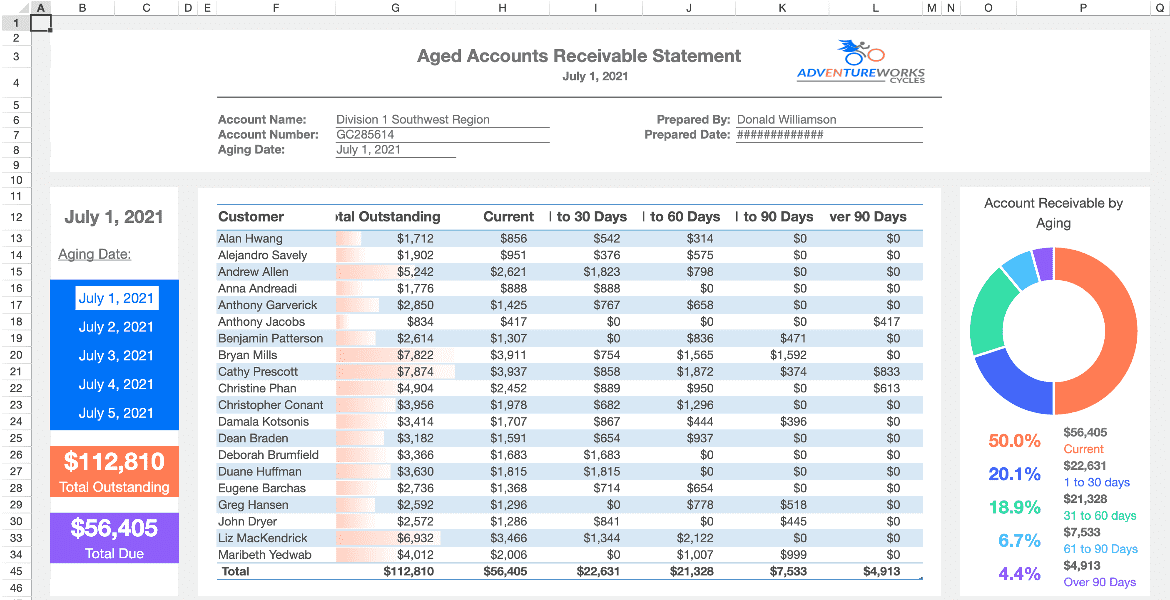Click the $112,810 Total Outstanding card
Screen dimensions: 1170x600
coord(114,472)
